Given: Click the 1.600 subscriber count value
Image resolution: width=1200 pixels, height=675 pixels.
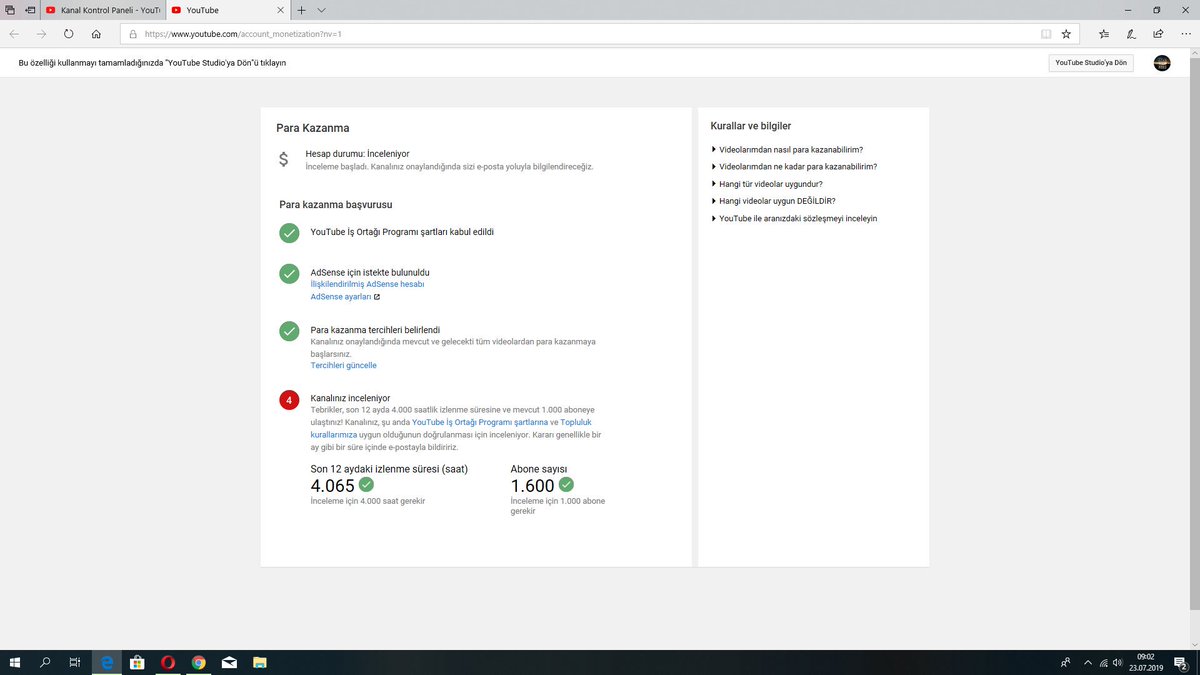Looking at the screenshot, I should click(532, 486).
